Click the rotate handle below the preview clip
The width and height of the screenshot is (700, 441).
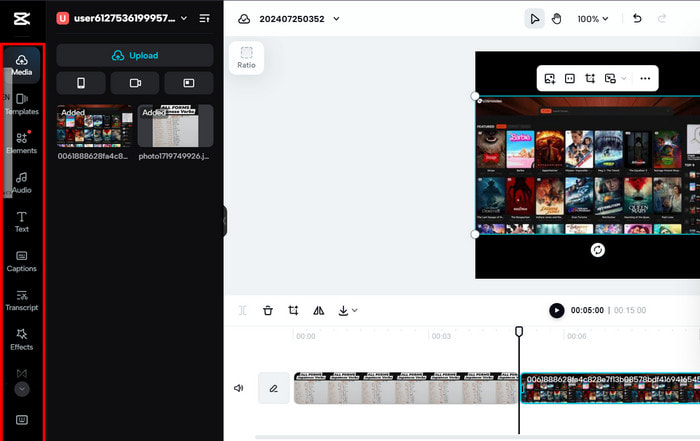597,250
